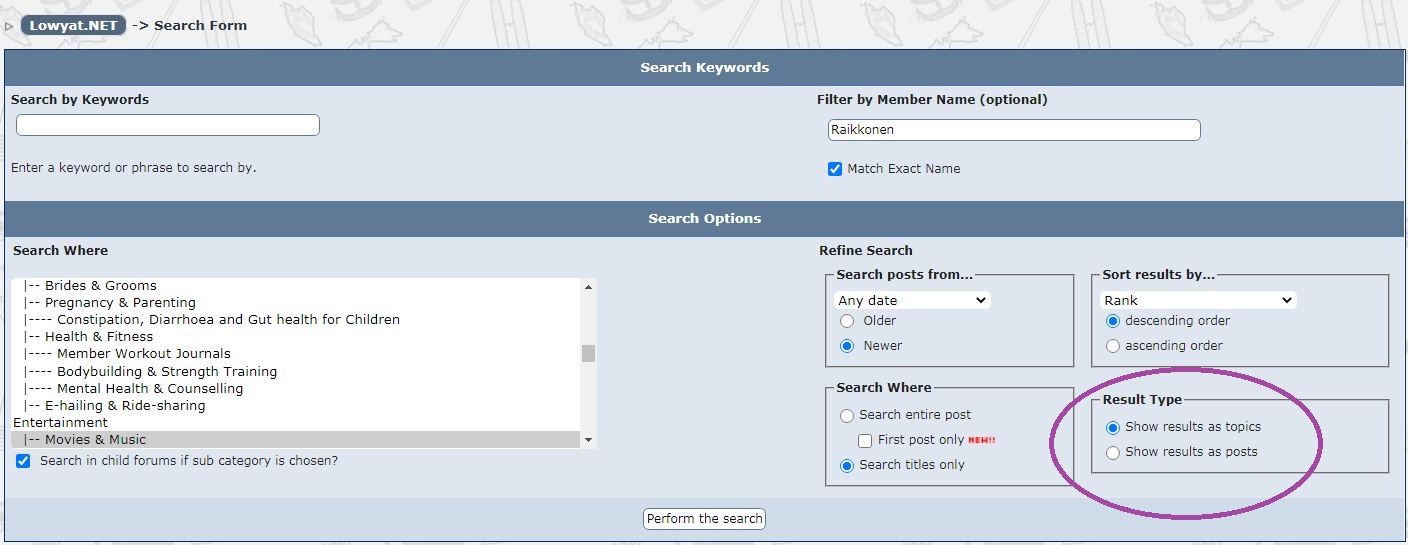Click the Search by Keywords input field
This screenshot has width=1408, height=545.
pos(168,125)
